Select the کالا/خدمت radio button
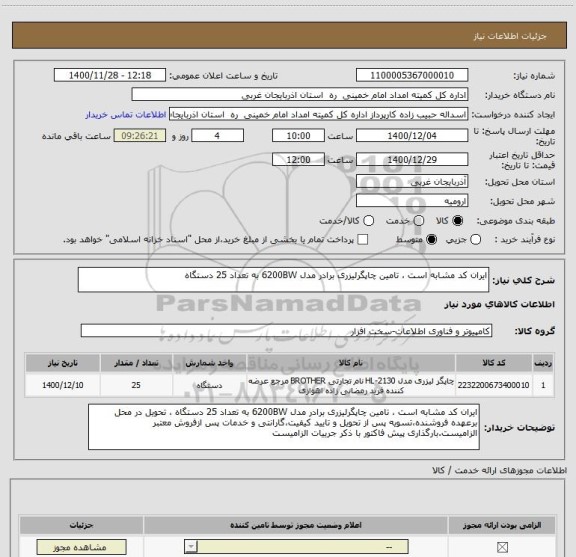 (x=368, y=221)
